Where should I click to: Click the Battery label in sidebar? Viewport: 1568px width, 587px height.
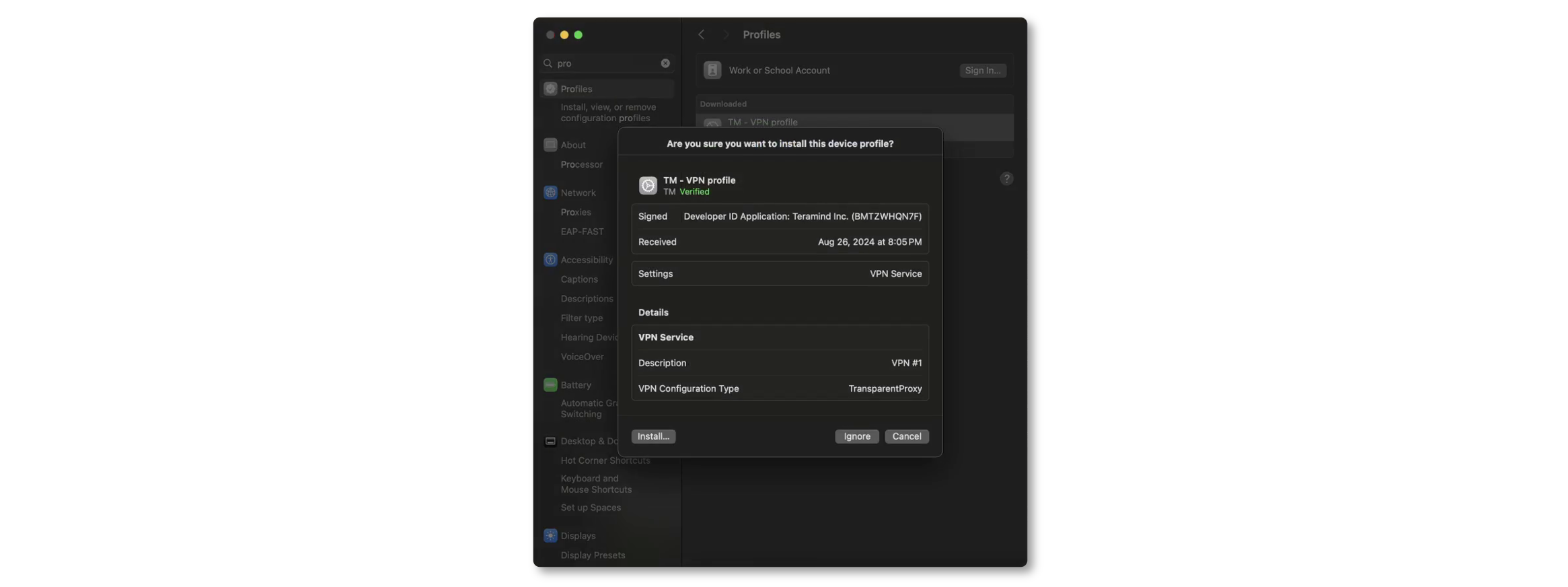(x=576, y=385)
